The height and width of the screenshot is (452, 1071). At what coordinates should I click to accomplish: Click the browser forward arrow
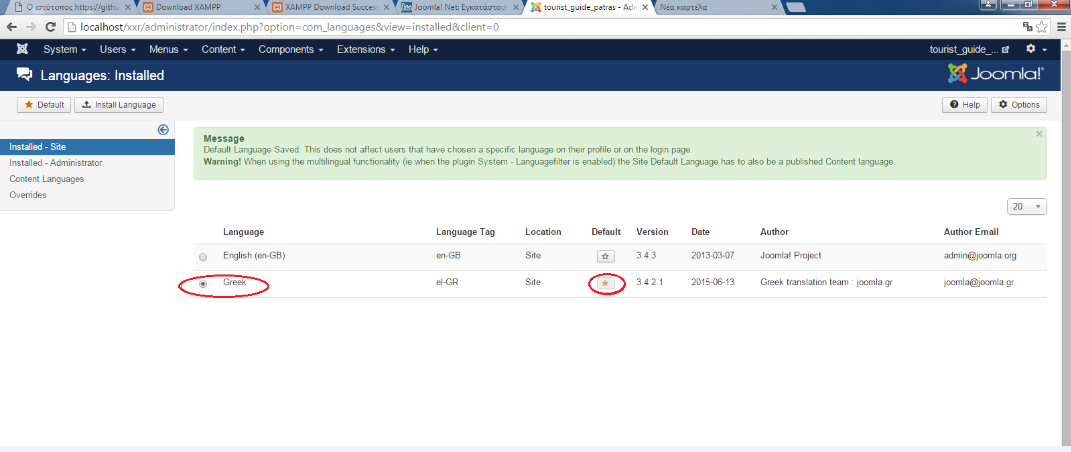[31, 27]
